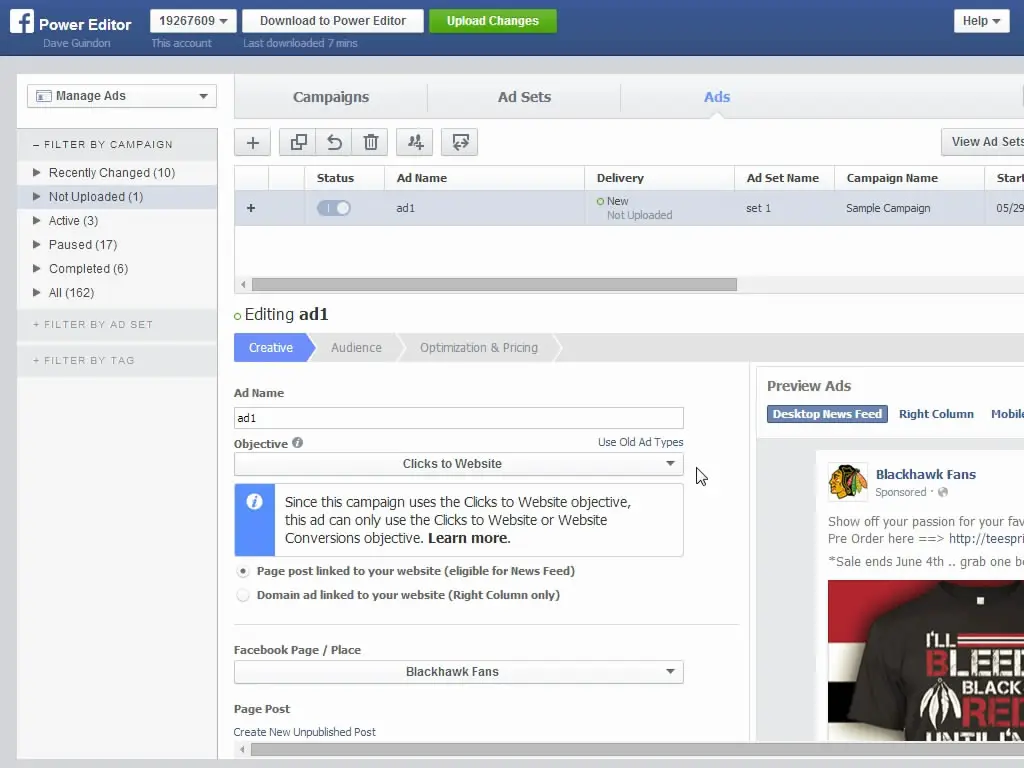
Task: Open the 19267609 account dropdown
Action: click(x=193, y=21)
